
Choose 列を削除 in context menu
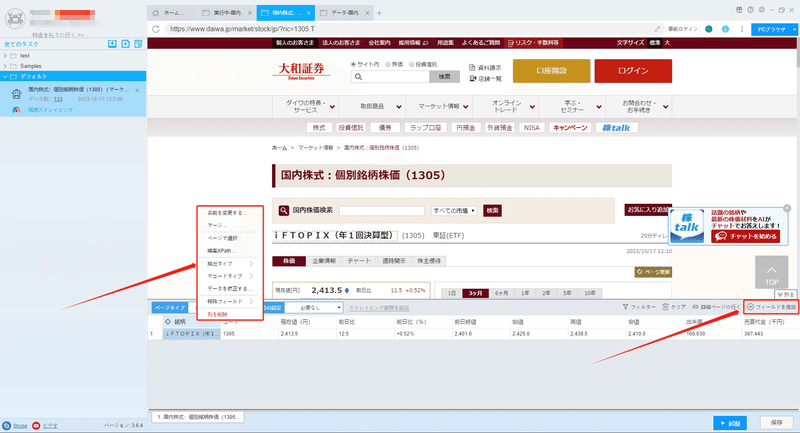pos(217,314)
